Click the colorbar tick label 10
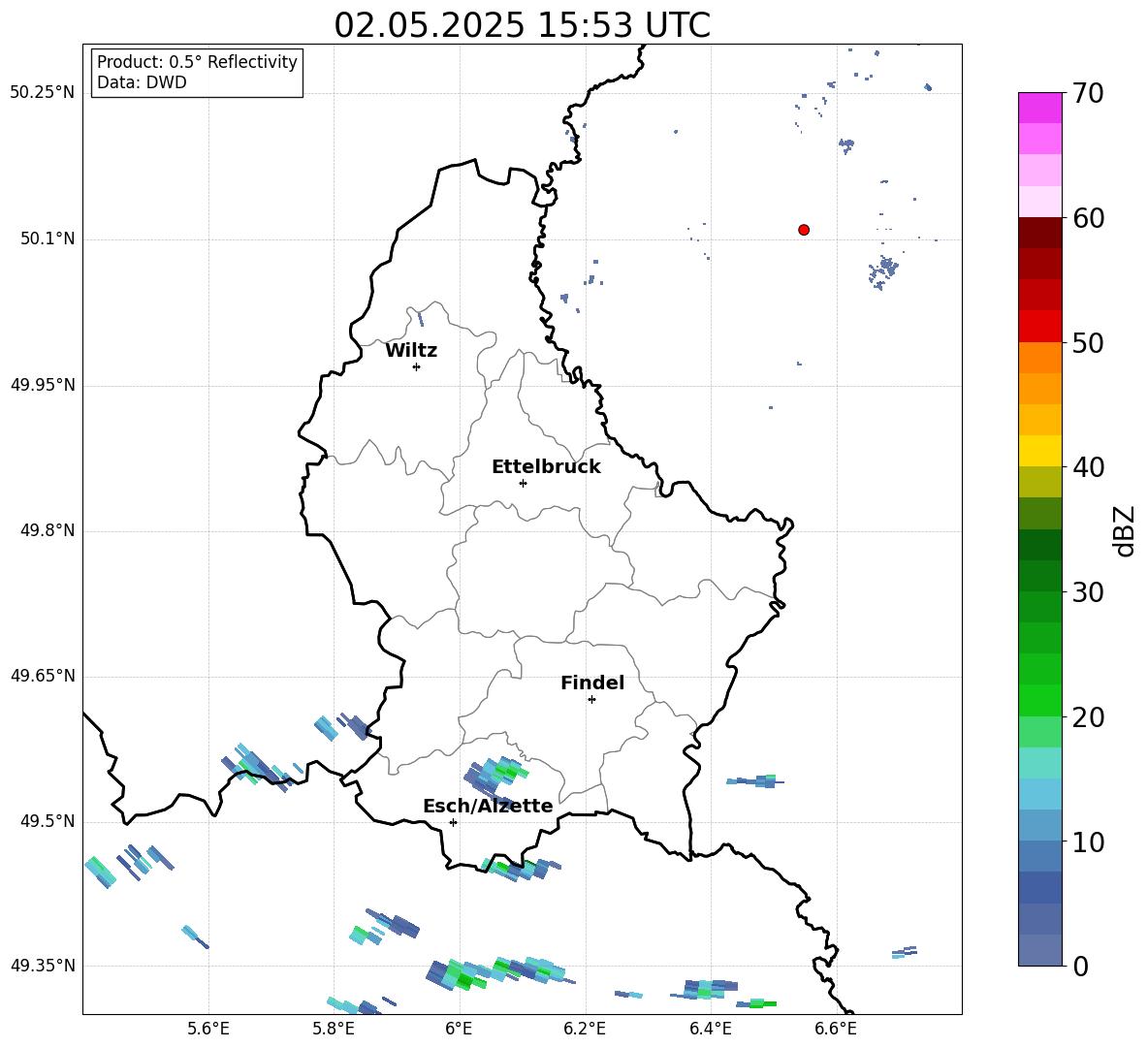 click(1088, 842)
